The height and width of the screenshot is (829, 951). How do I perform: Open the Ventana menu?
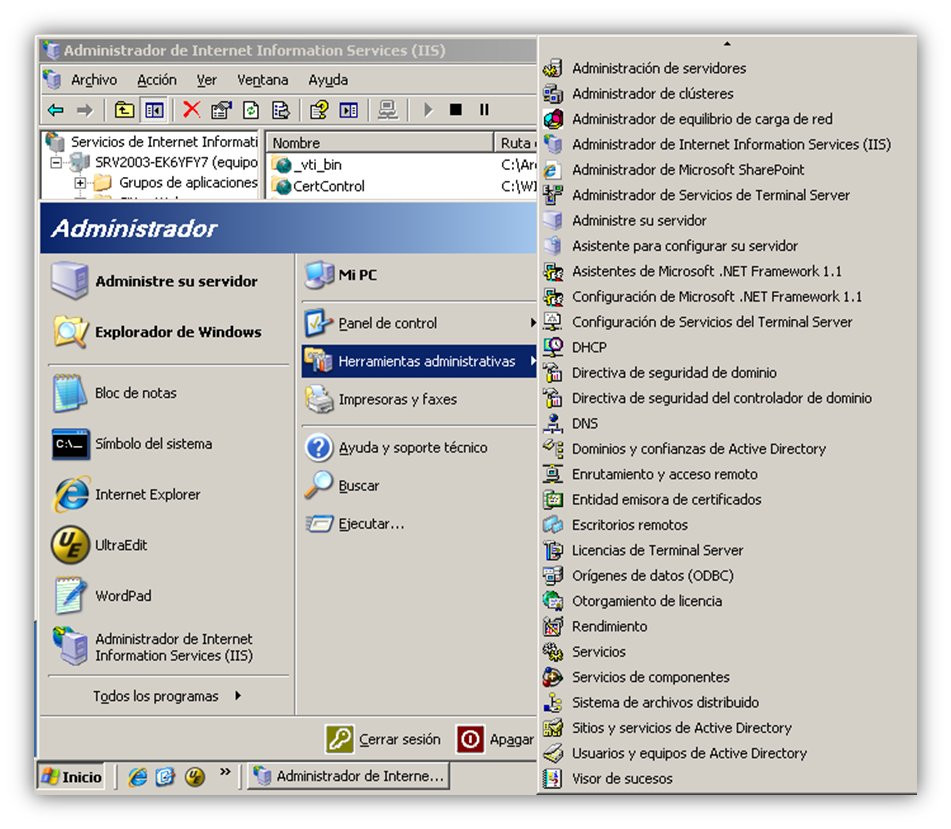click(x=263, y=80)
